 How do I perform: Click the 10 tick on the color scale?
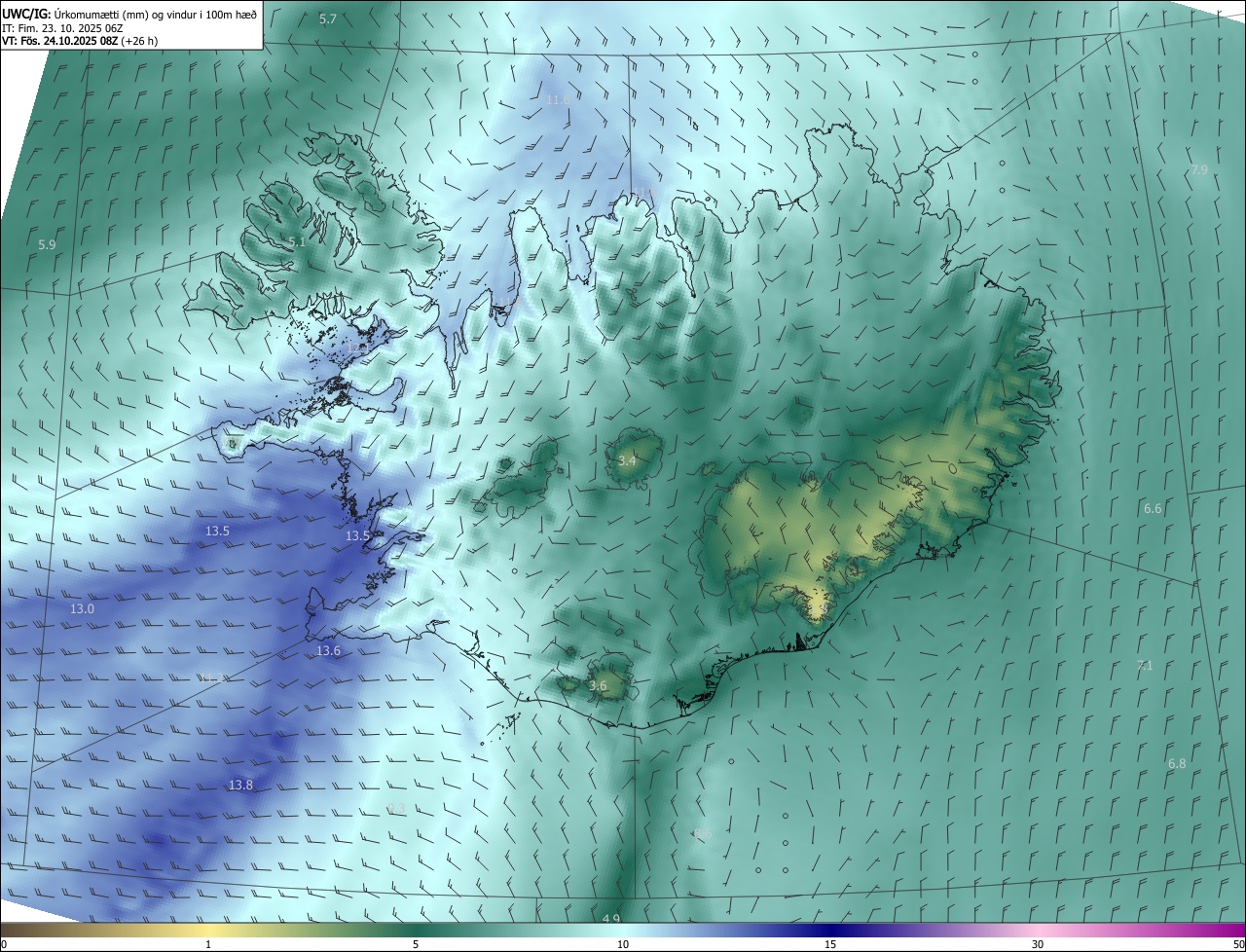pos(623,945)
